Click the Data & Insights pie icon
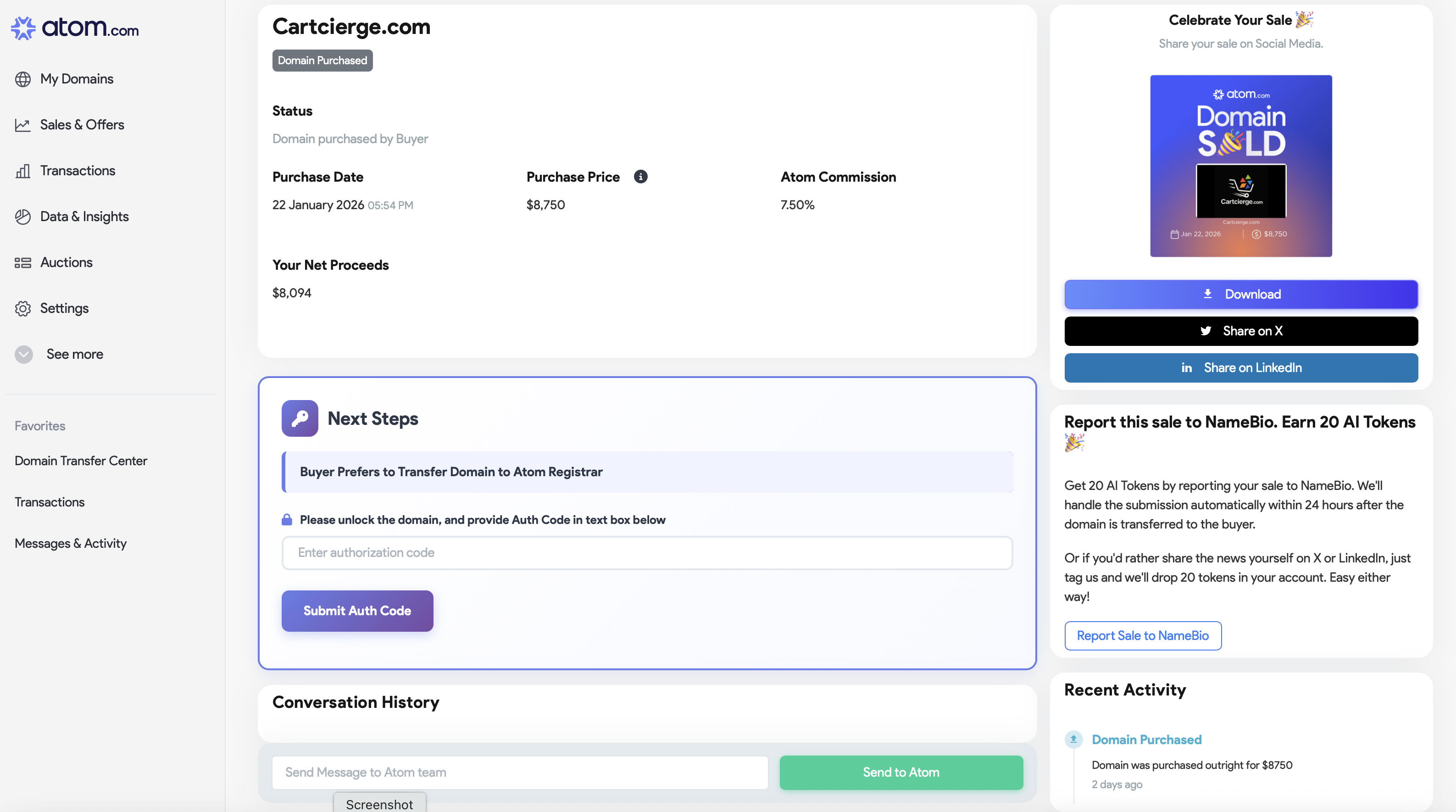The width and height of the screenshot is (1456, 812). click(x=22, y=217)
